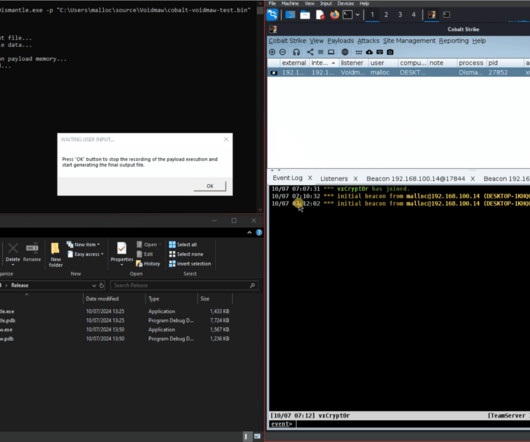Click Select all in File Explorer

coord(183,245)
